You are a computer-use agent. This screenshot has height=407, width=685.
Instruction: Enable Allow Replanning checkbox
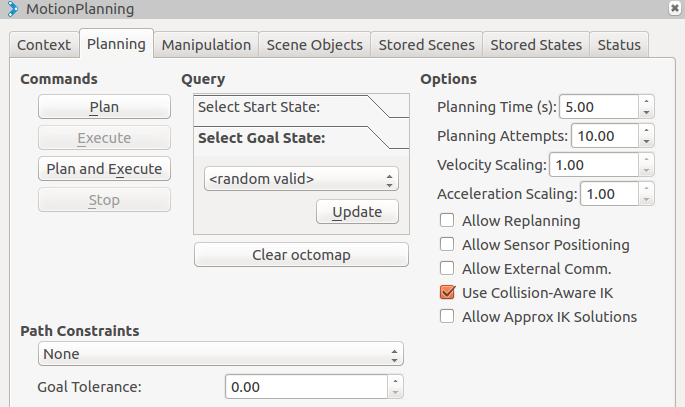[447, 221]
